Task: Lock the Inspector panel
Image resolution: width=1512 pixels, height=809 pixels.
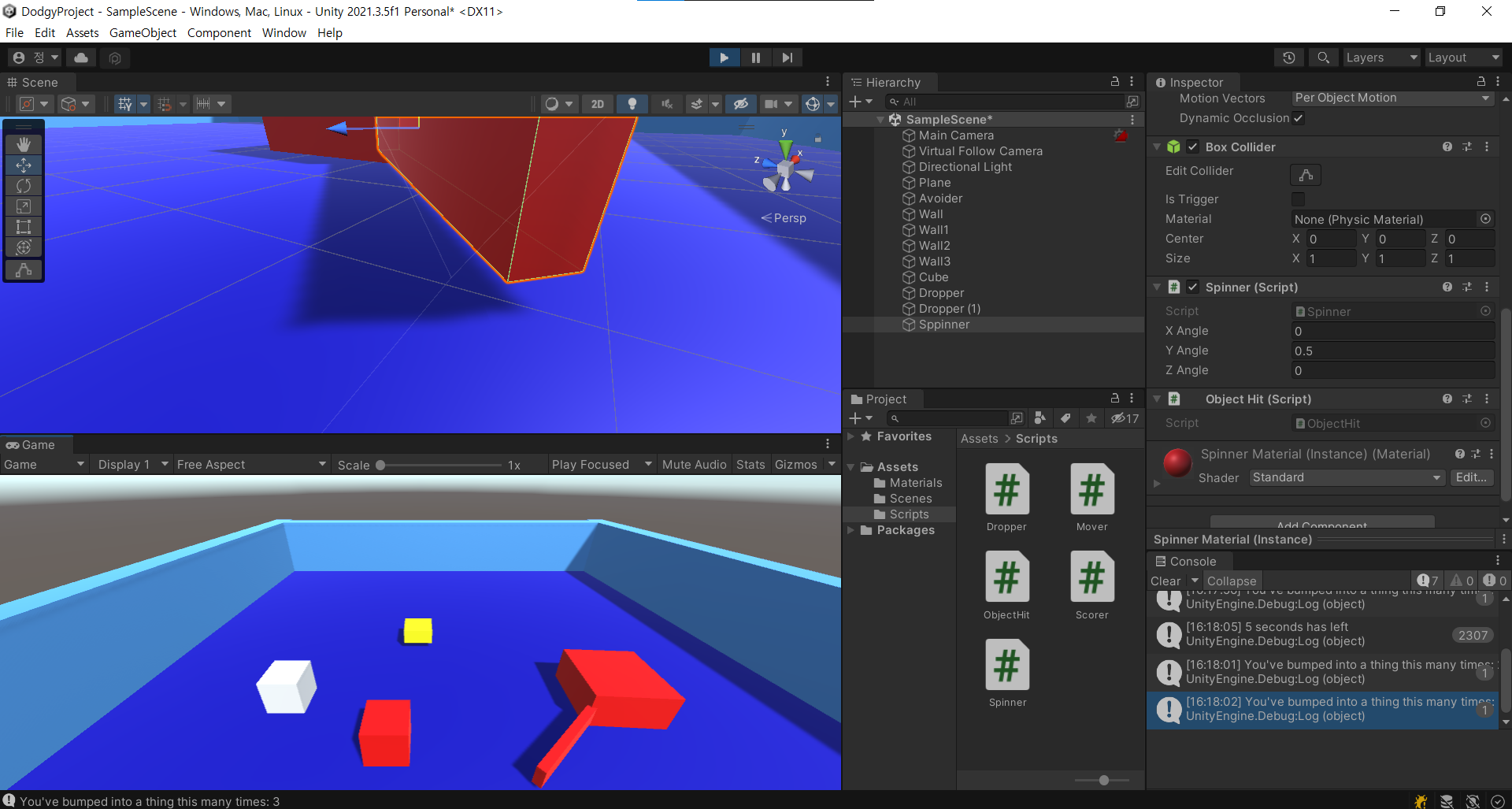Action: click(x=1480, y=81)
